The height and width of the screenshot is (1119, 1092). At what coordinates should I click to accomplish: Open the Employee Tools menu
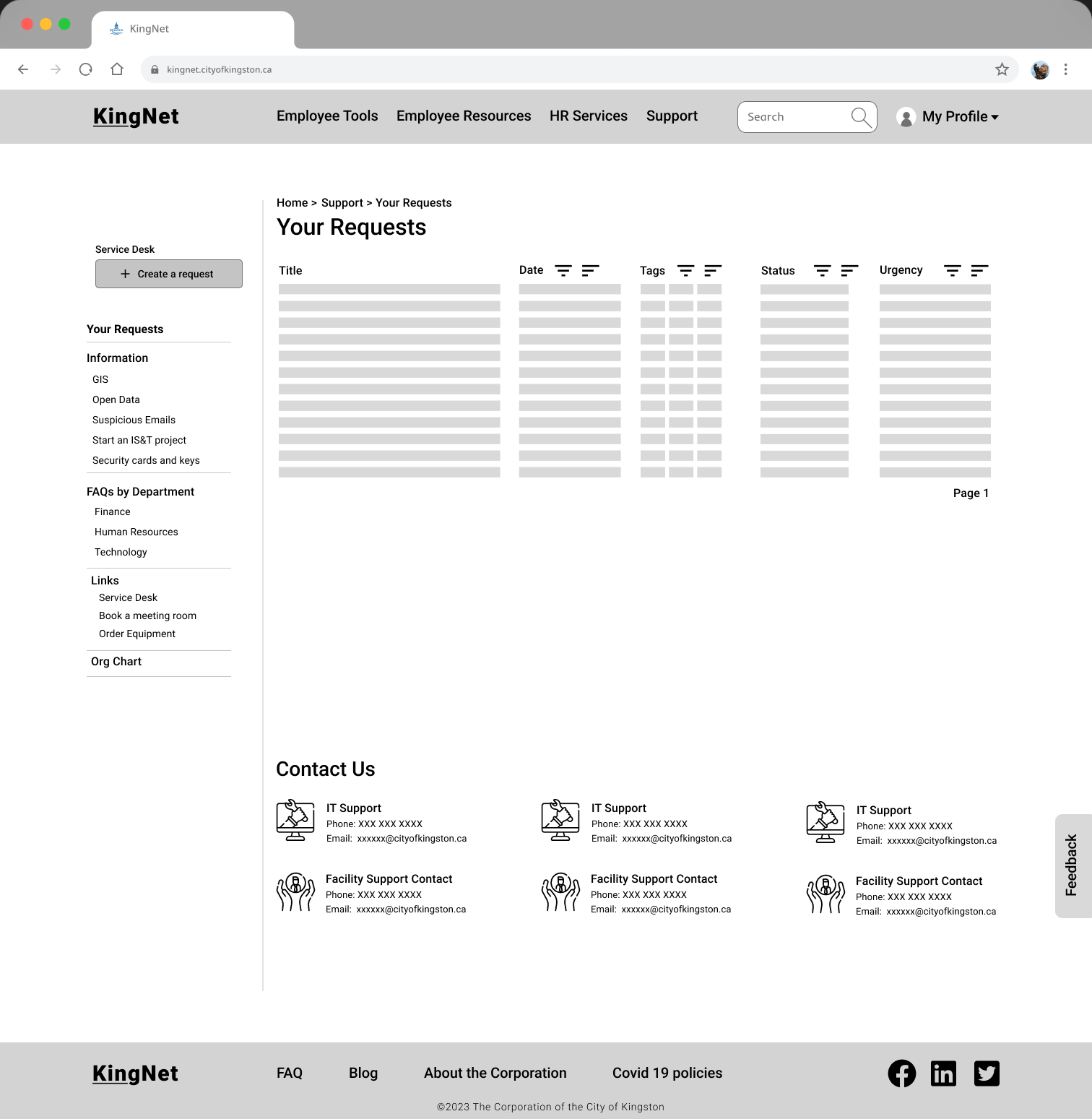tap(327, 116)
